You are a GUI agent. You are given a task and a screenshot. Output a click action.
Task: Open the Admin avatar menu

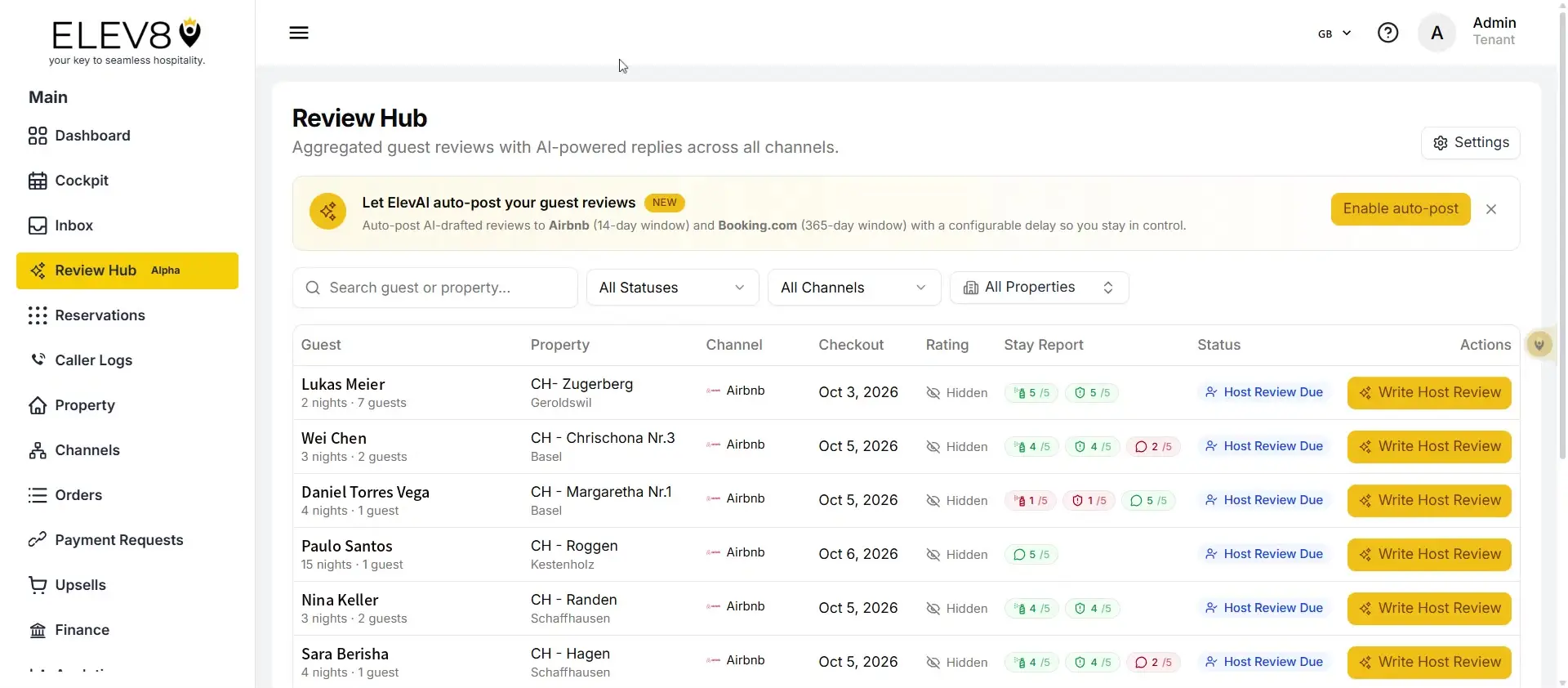[1437, 33]
